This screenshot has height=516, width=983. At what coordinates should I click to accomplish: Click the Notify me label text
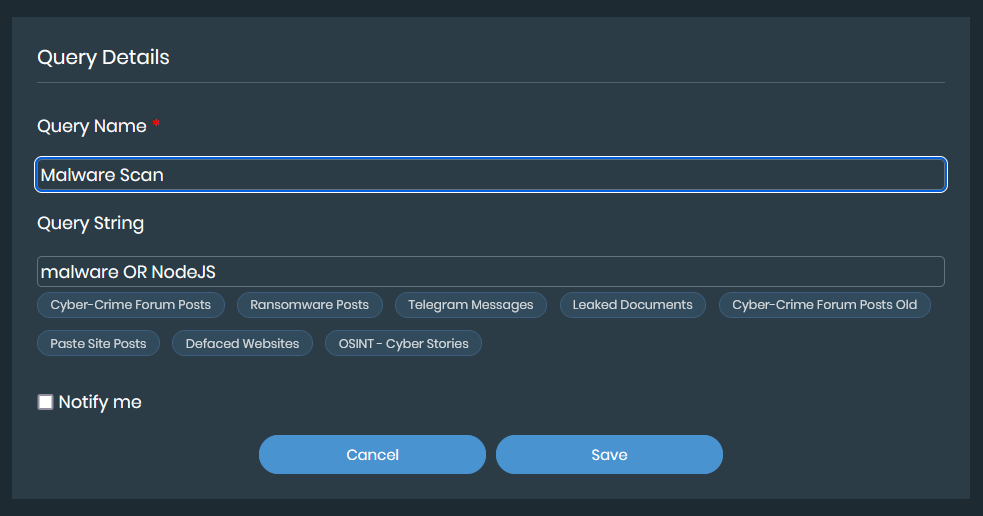[100, 402]
